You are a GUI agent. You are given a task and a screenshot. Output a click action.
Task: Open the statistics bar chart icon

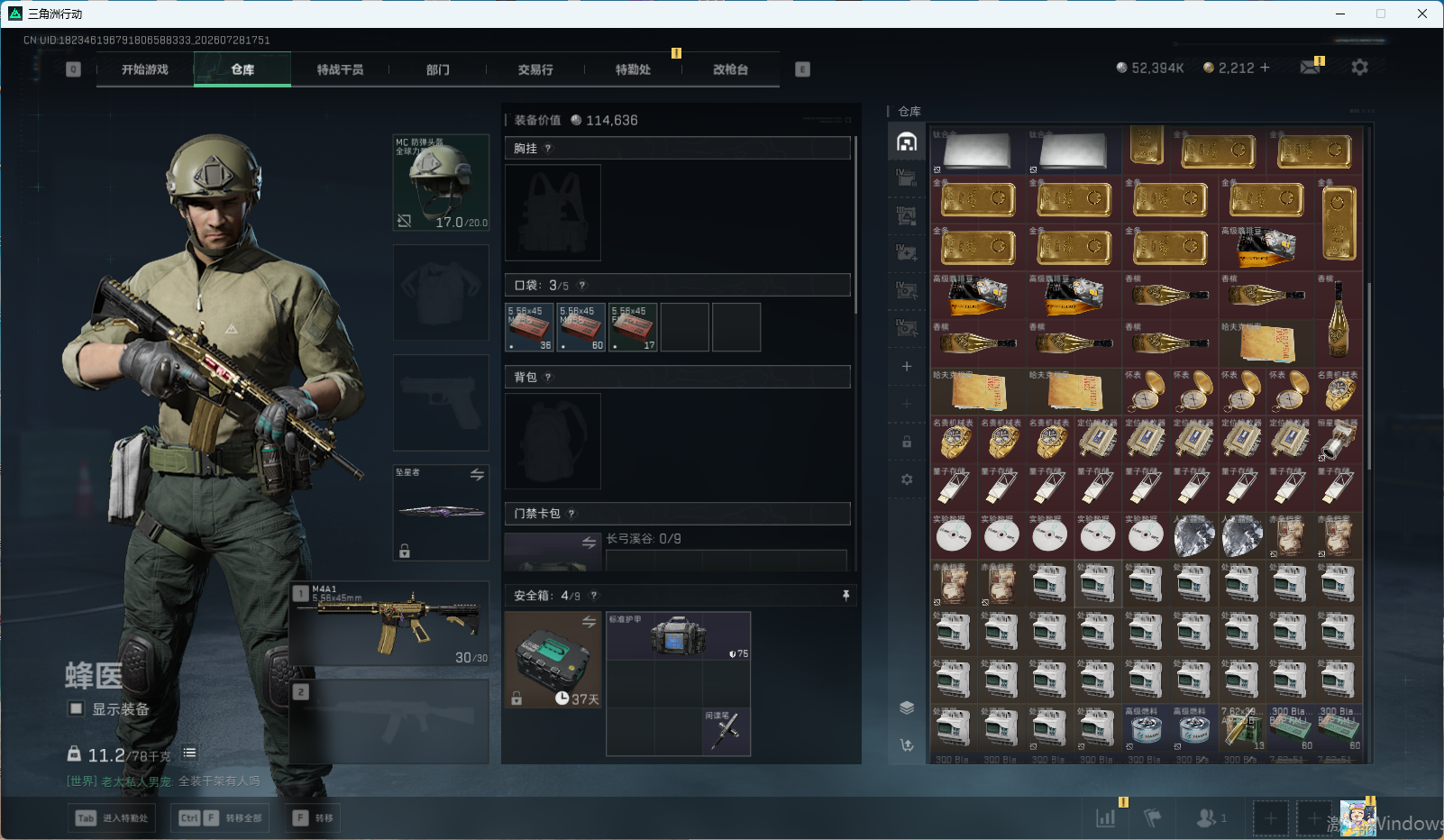pos(1105,817)
